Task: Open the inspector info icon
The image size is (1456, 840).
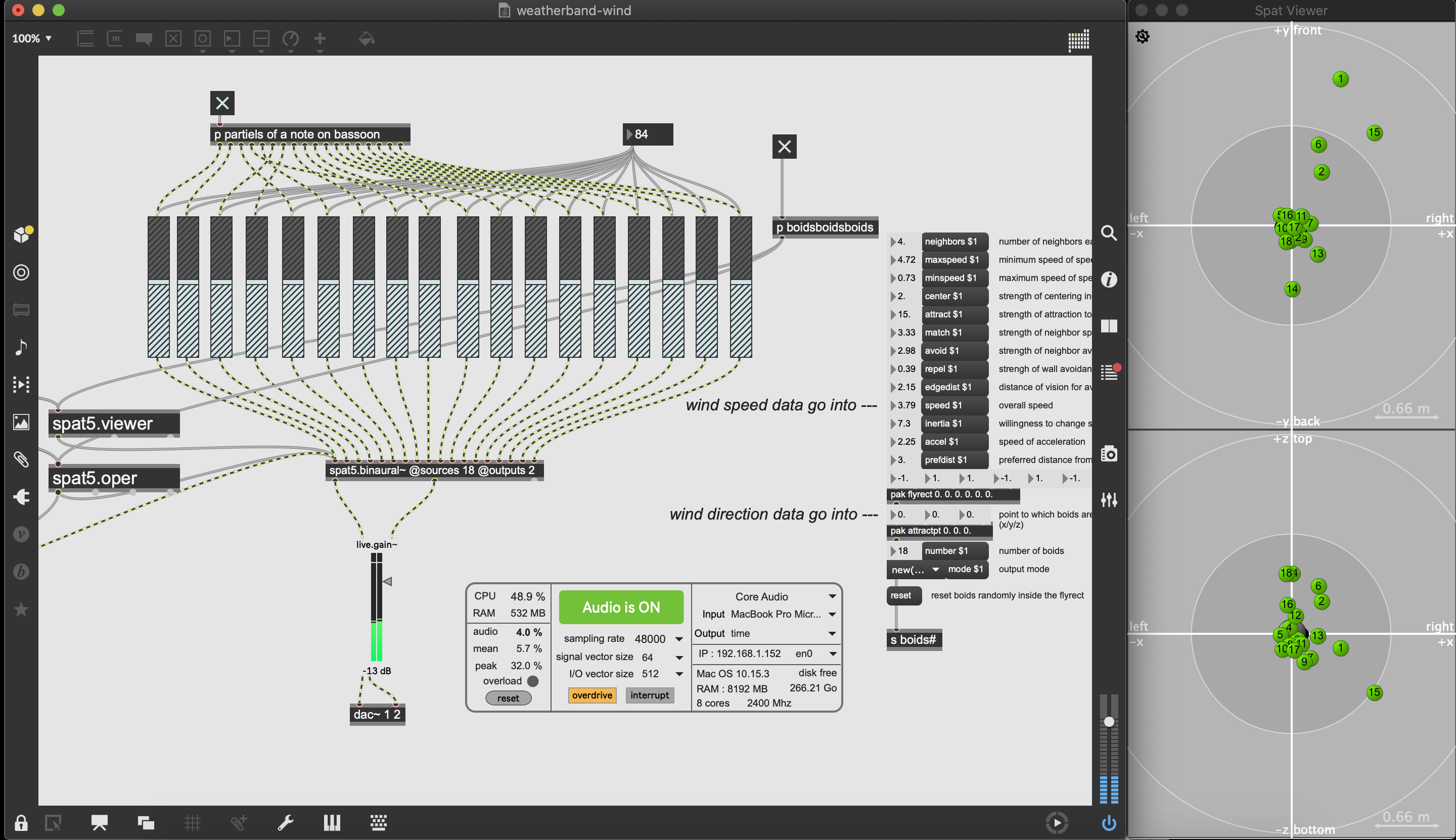Action: (x=1109, y=280)
